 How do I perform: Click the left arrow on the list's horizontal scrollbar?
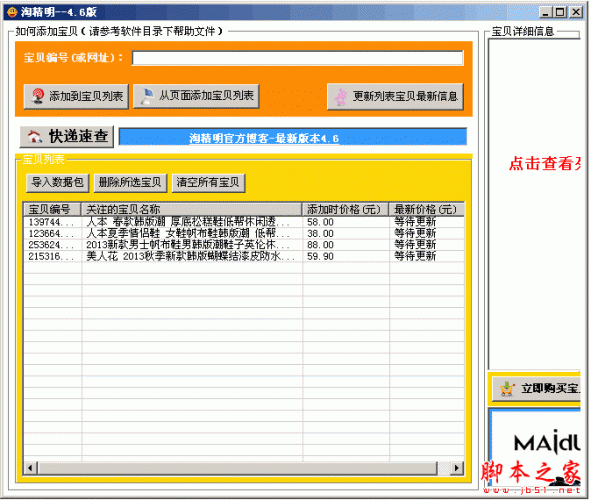pyautogui.click(x=30, y=468)
